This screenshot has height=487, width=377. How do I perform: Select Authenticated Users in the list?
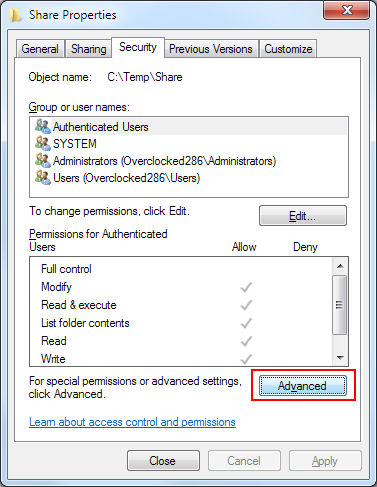tap(190, 127)
